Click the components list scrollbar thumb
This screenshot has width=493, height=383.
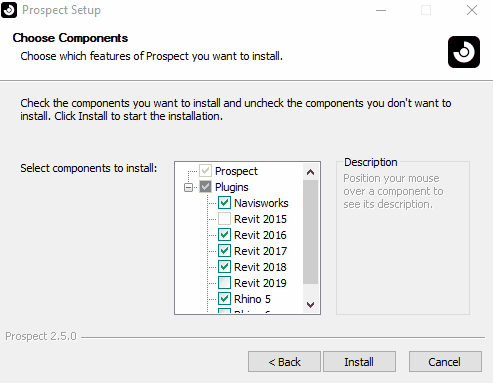point(310,232)
